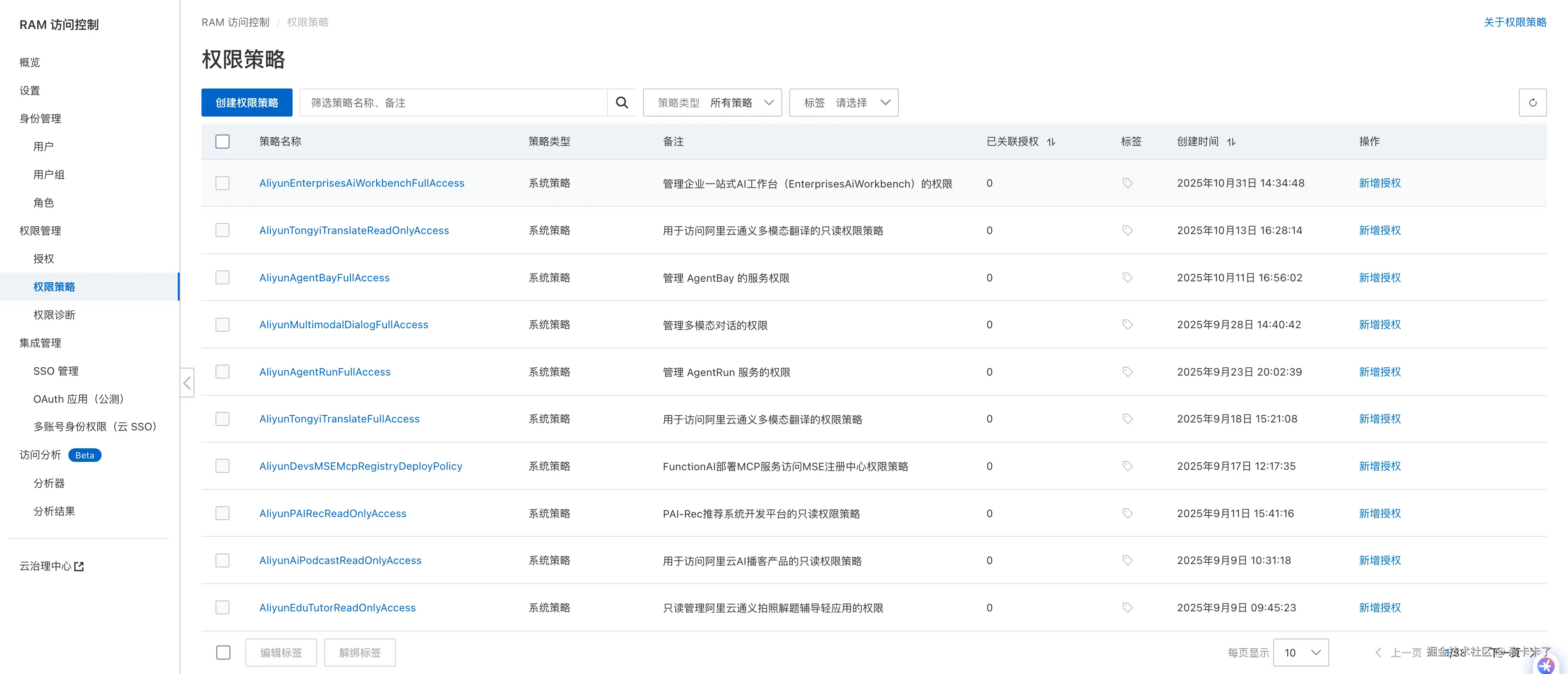This screenshot has width=1568, height=674.
Task: Sort by 已关联授权 column arrows
Action: (1051, 142)
